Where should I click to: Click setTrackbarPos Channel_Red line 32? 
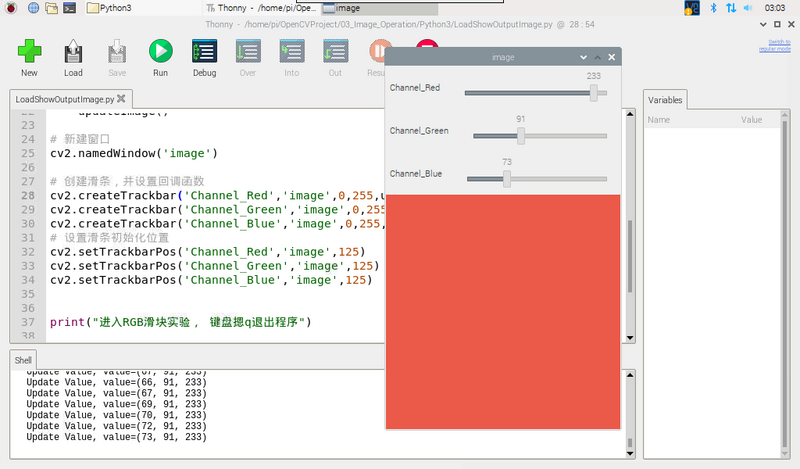point(208,252)
